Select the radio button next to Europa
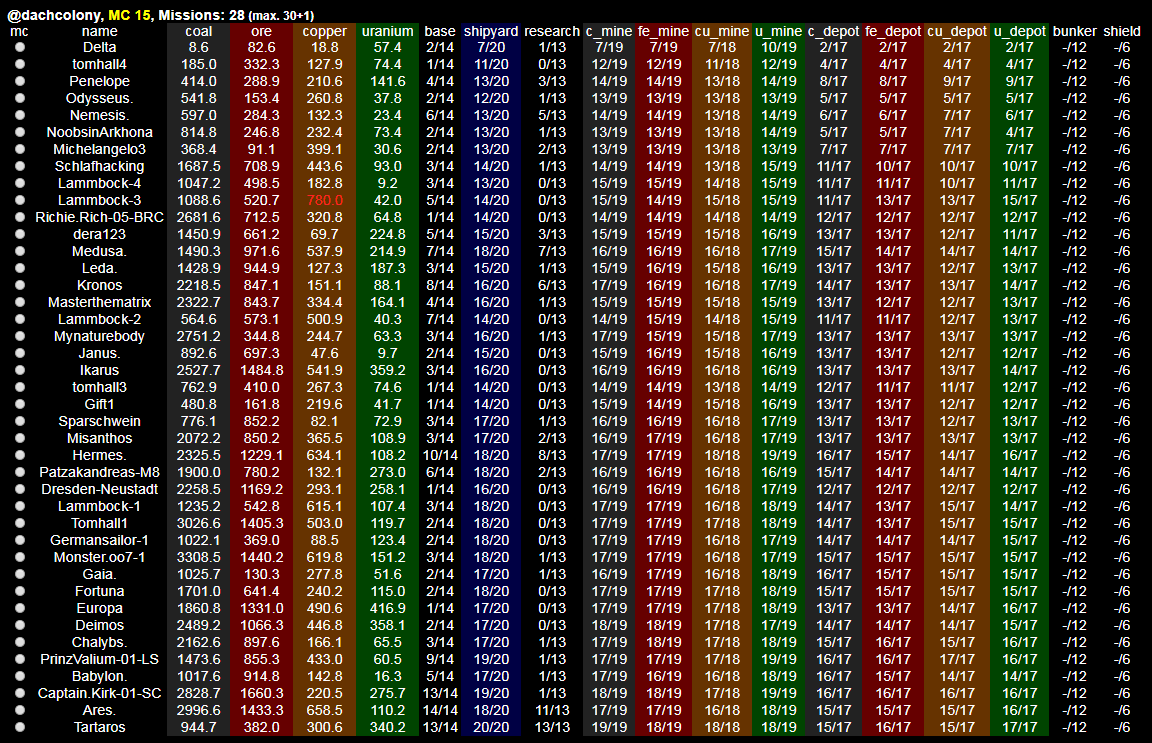Viewport: 1152px width, 743px height. coord(20,608)
